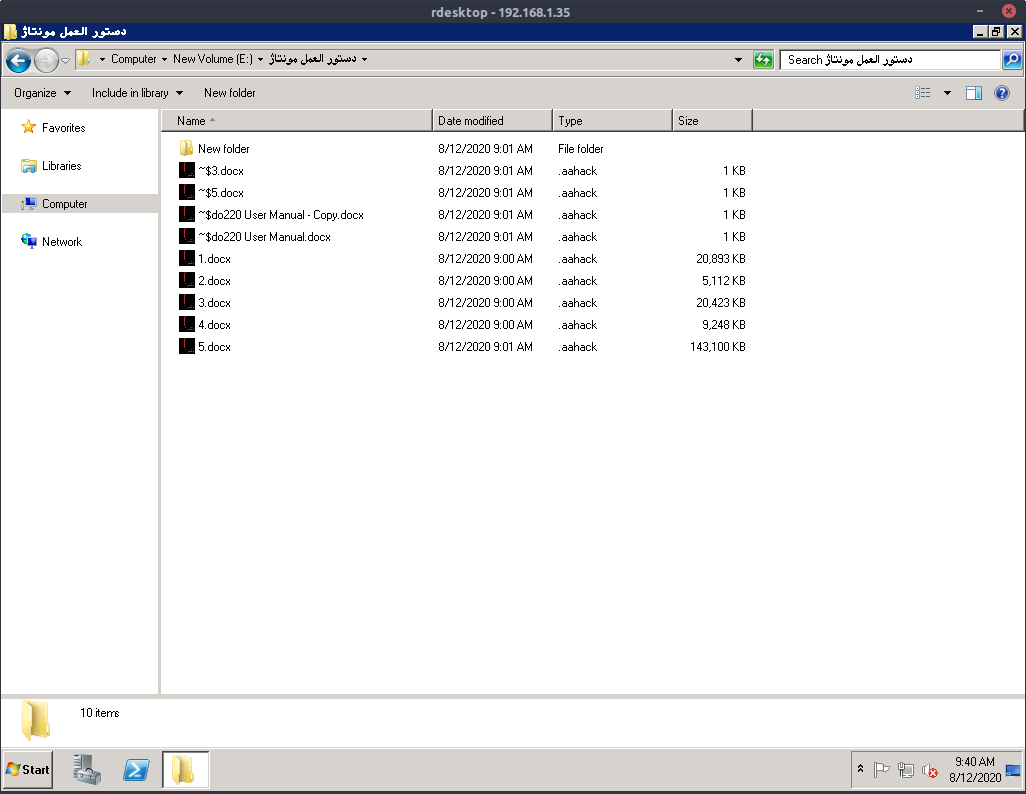
Task: Click the New folder toolbar button
Action: pos(230,93)
